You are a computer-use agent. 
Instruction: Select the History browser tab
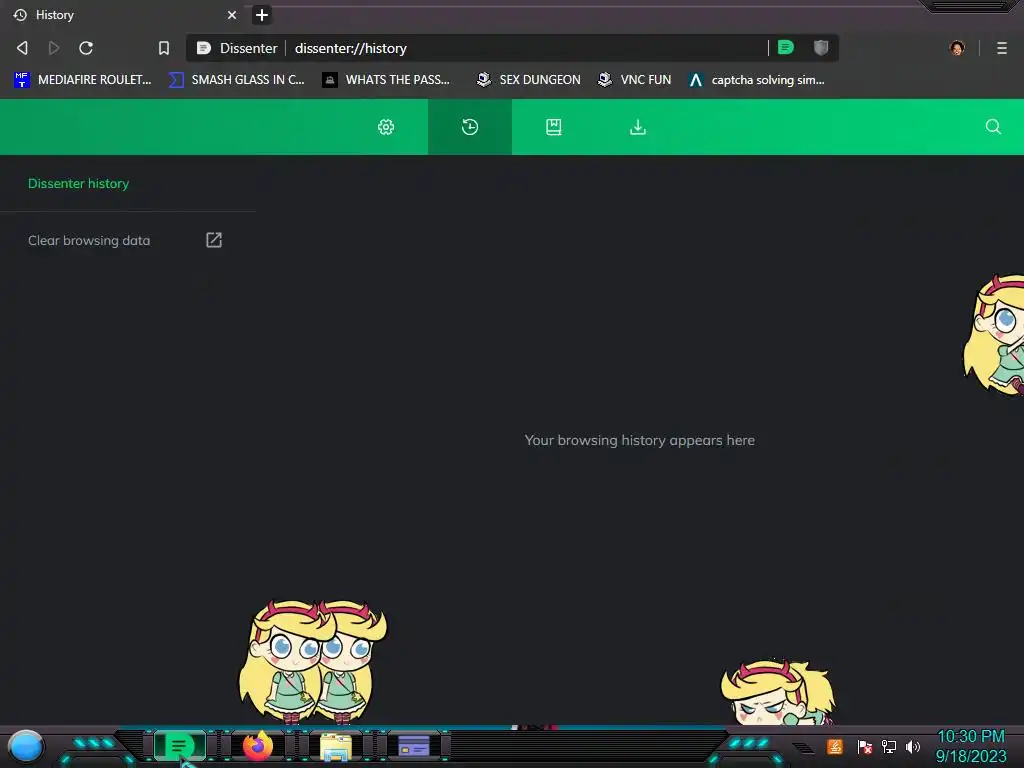pos(126,14)
